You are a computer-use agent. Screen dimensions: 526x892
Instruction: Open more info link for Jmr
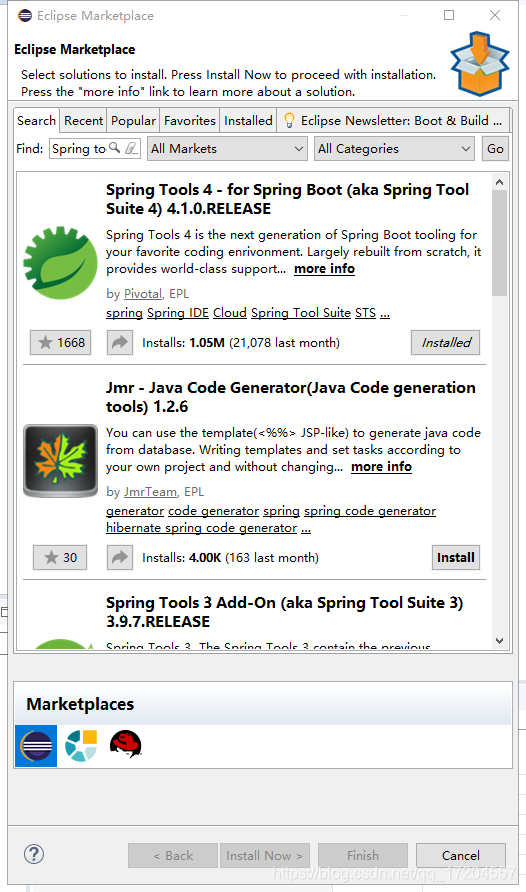(x=382, y=466)
